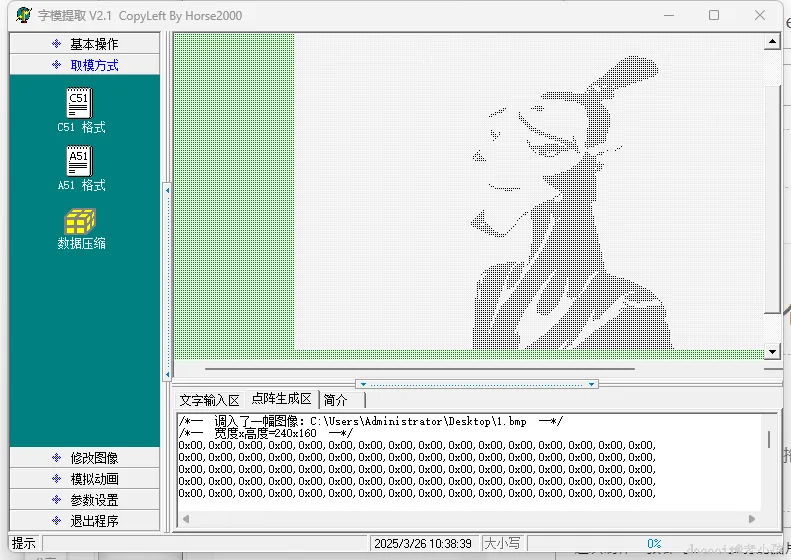
Task: Click the lower arrow on sidebar splitter
Action: point(167,374)
